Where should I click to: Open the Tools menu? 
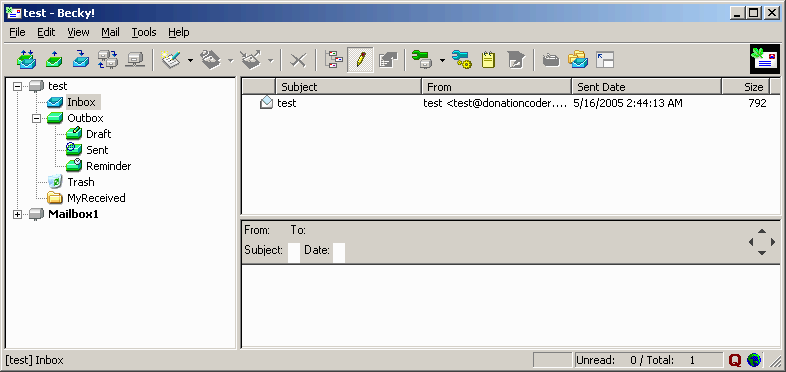point(144,32)
